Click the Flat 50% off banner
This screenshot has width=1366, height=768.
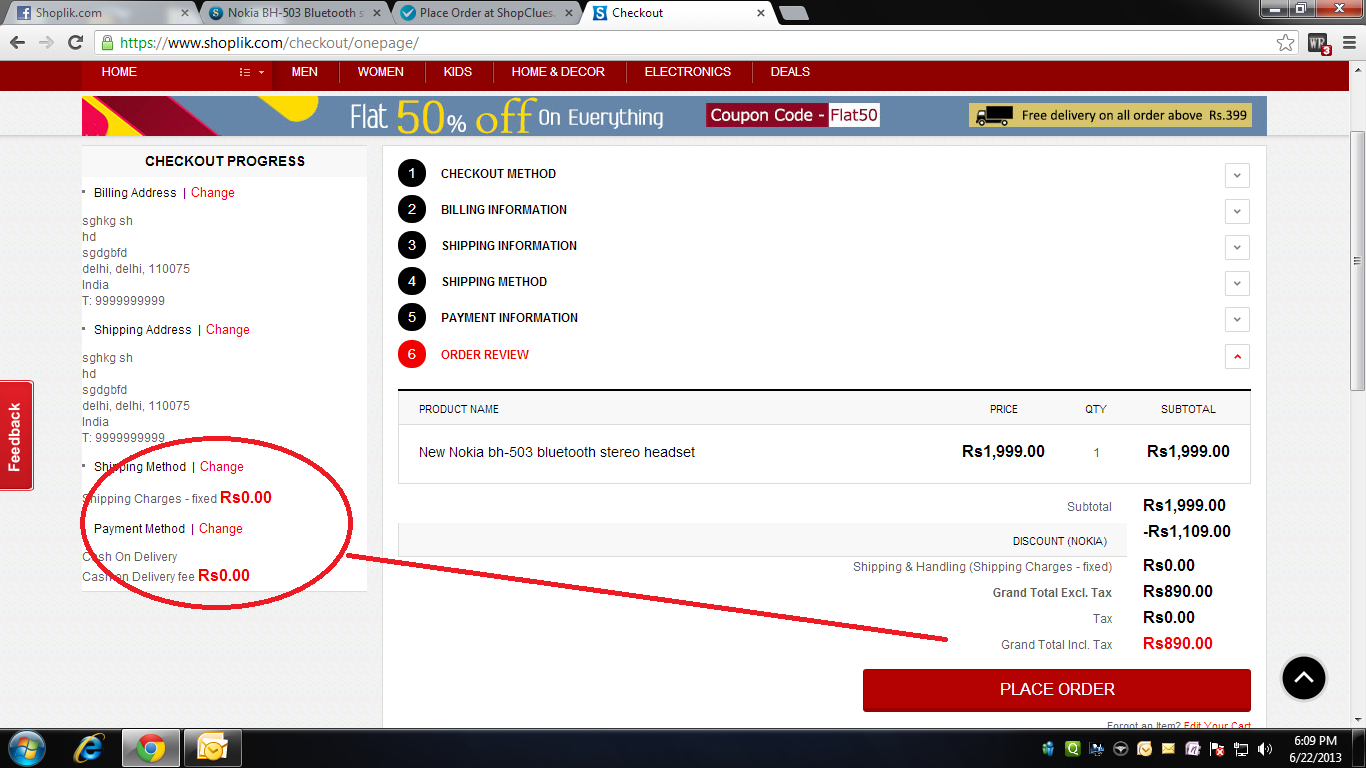click(674, 116)
